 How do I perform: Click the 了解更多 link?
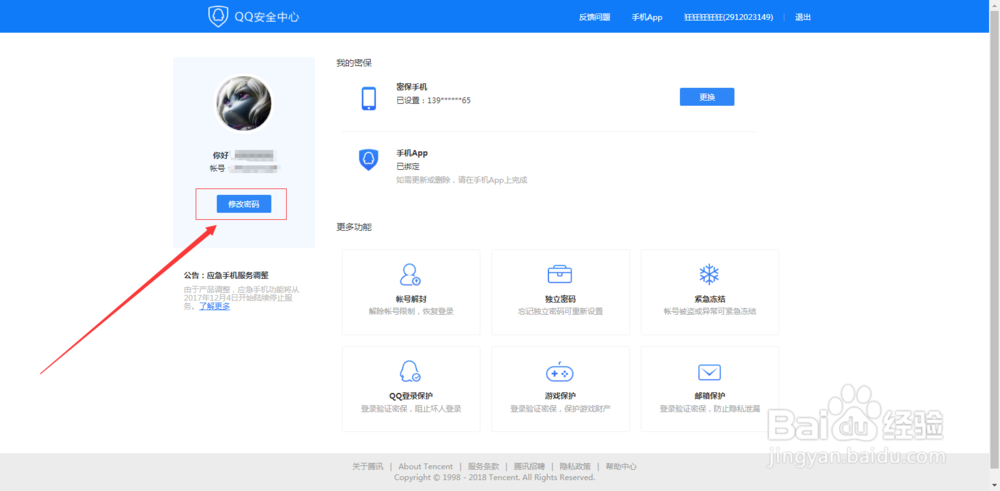coord(214,306)
